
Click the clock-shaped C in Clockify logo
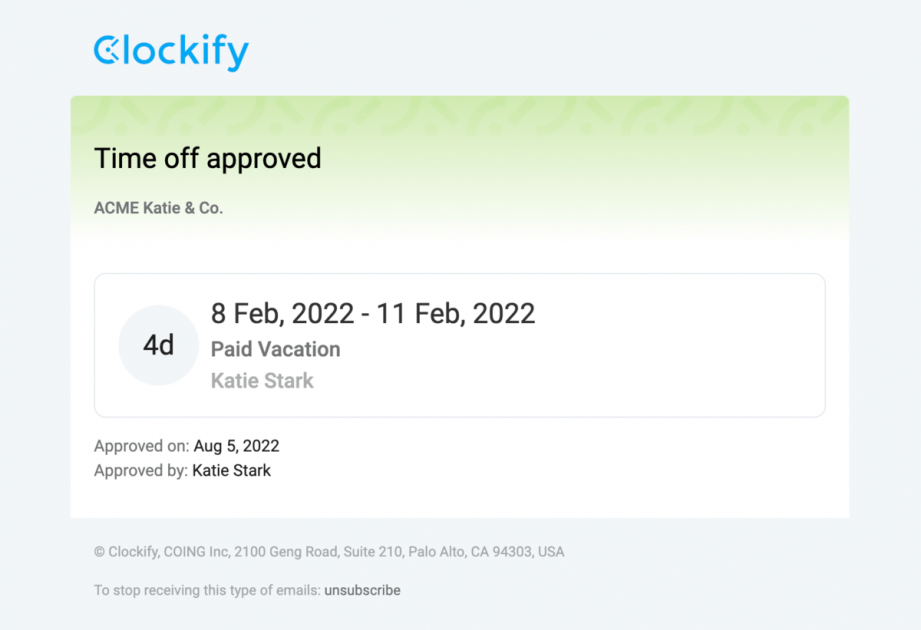(106, 51)
